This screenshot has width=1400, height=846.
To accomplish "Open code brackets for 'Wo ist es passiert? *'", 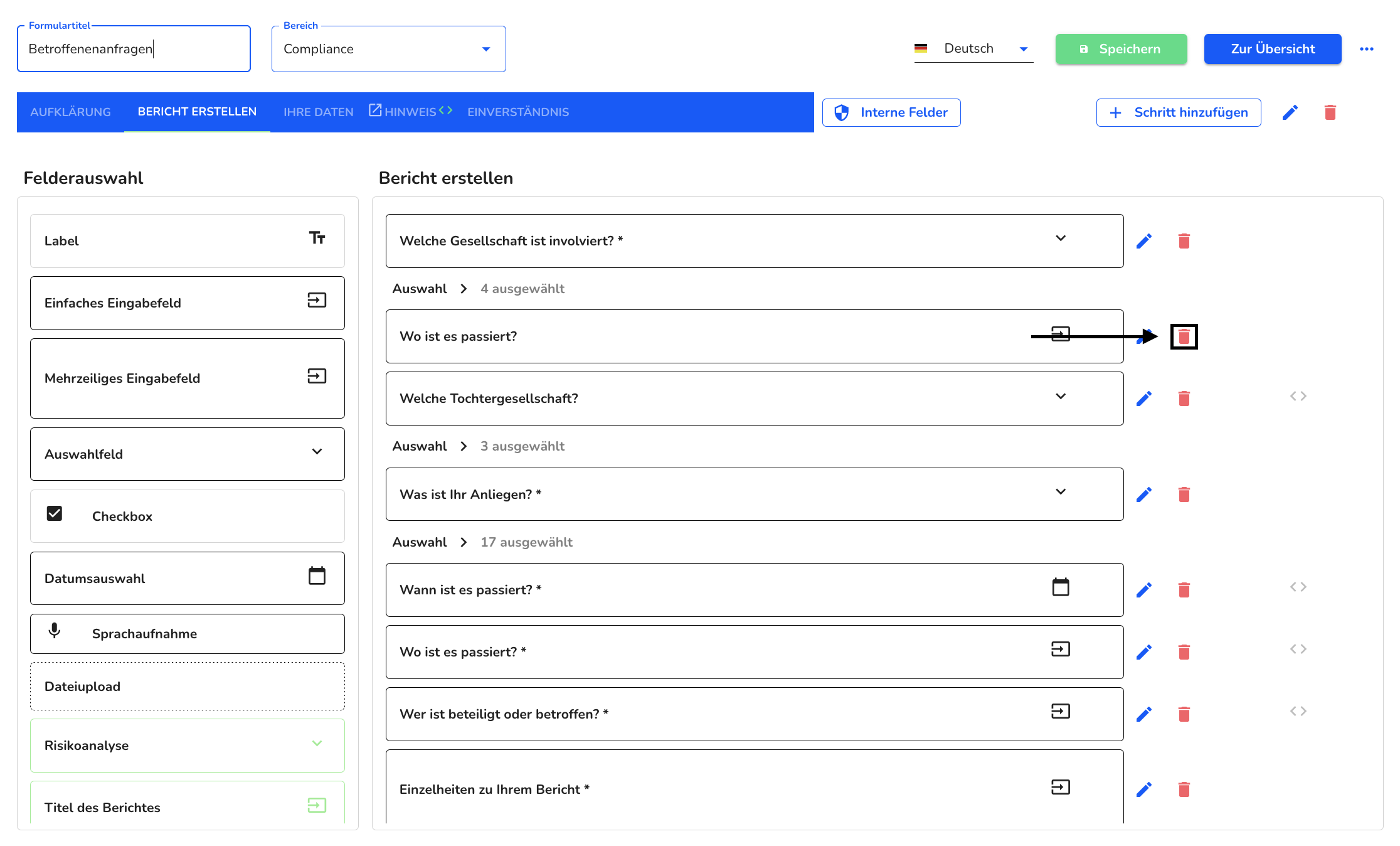I will (1298, 649).
